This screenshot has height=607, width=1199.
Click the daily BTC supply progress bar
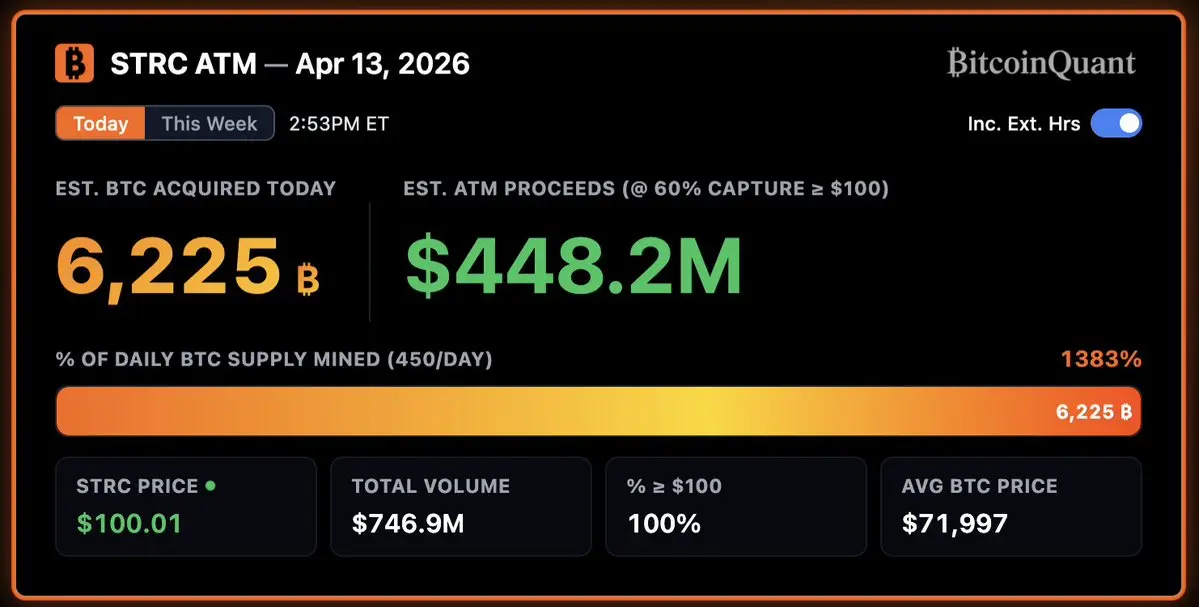click(x=599, y=411)
